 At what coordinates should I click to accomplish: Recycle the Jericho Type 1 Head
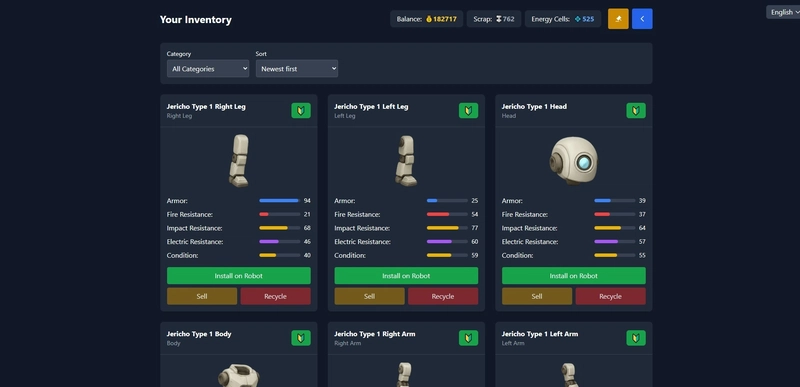(610, 296)
